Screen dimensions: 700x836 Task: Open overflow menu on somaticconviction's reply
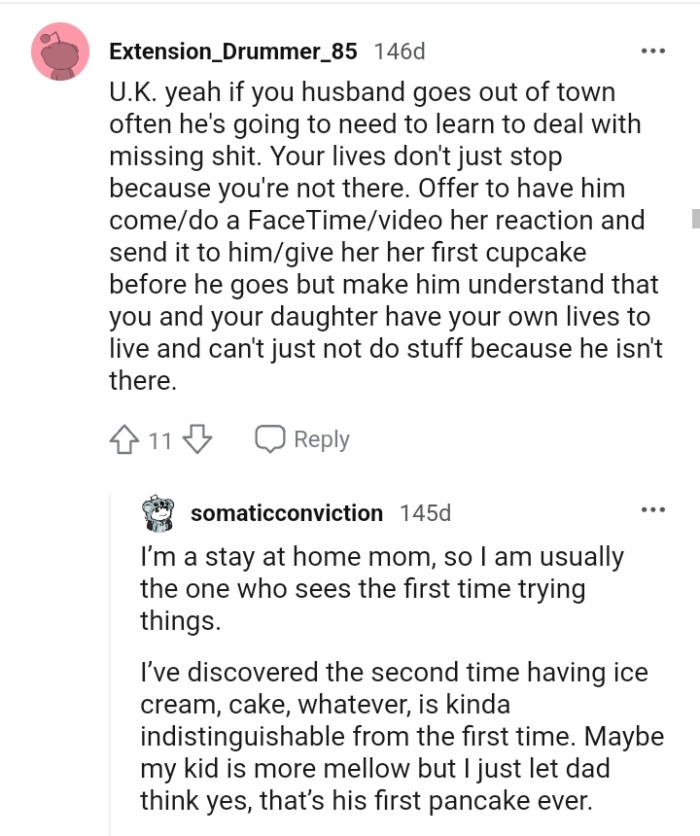[x=653, y=510]
